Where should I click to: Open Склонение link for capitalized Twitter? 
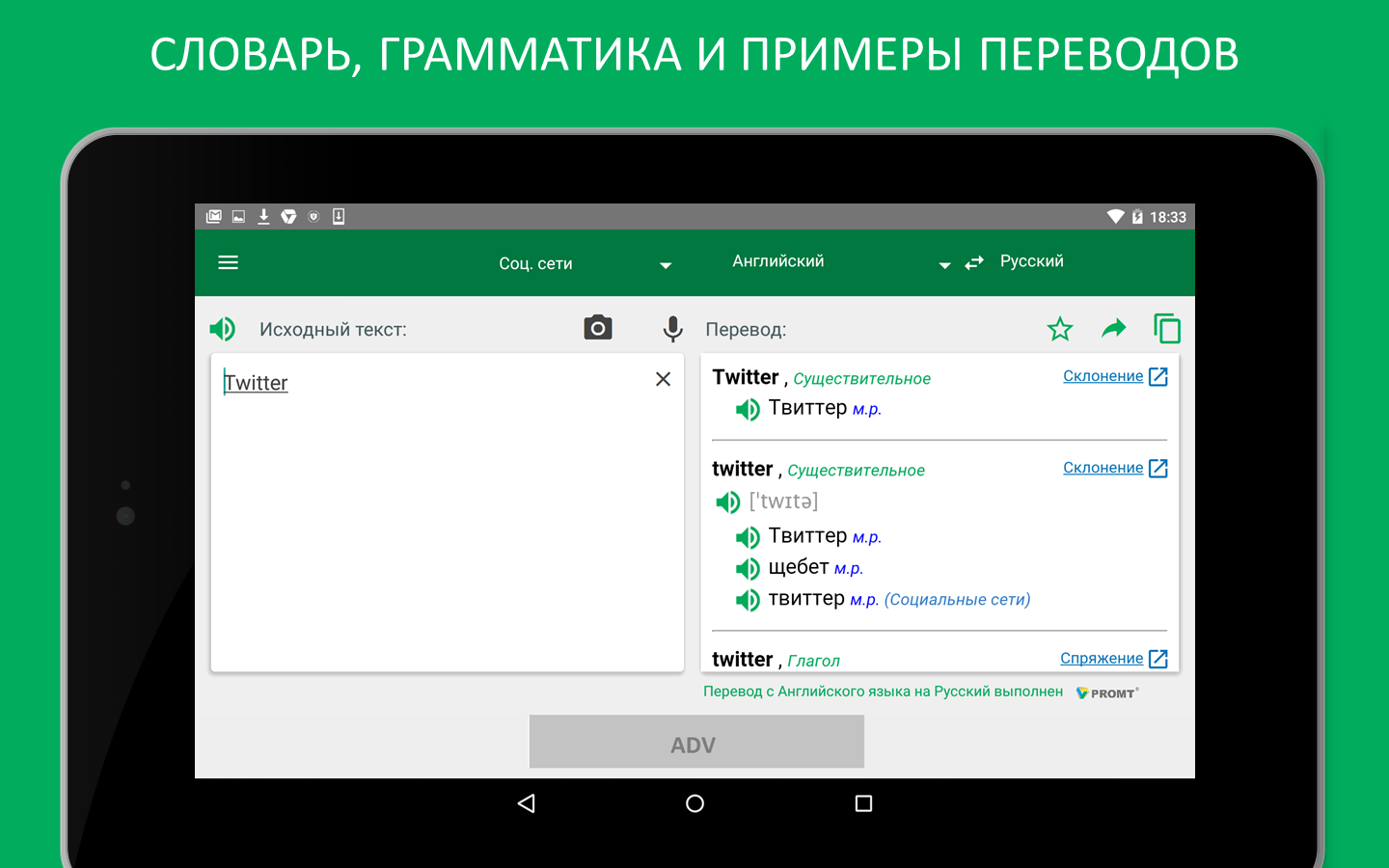(1103, 376)
